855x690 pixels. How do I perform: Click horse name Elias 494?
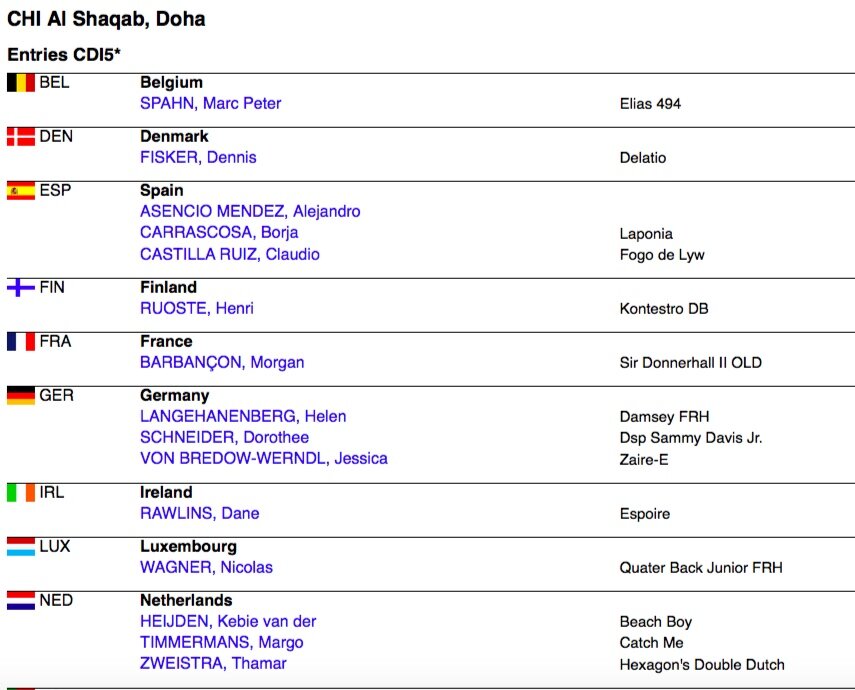tap(650, 104)
